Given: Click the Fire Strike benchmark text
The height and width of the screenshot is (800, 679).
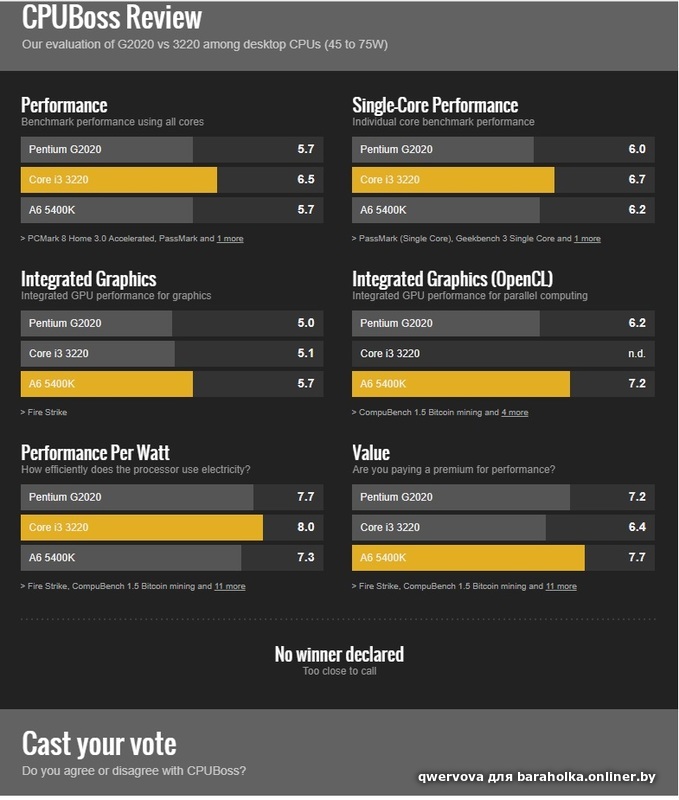Looking at the screenshot, I should coord(47,412).
